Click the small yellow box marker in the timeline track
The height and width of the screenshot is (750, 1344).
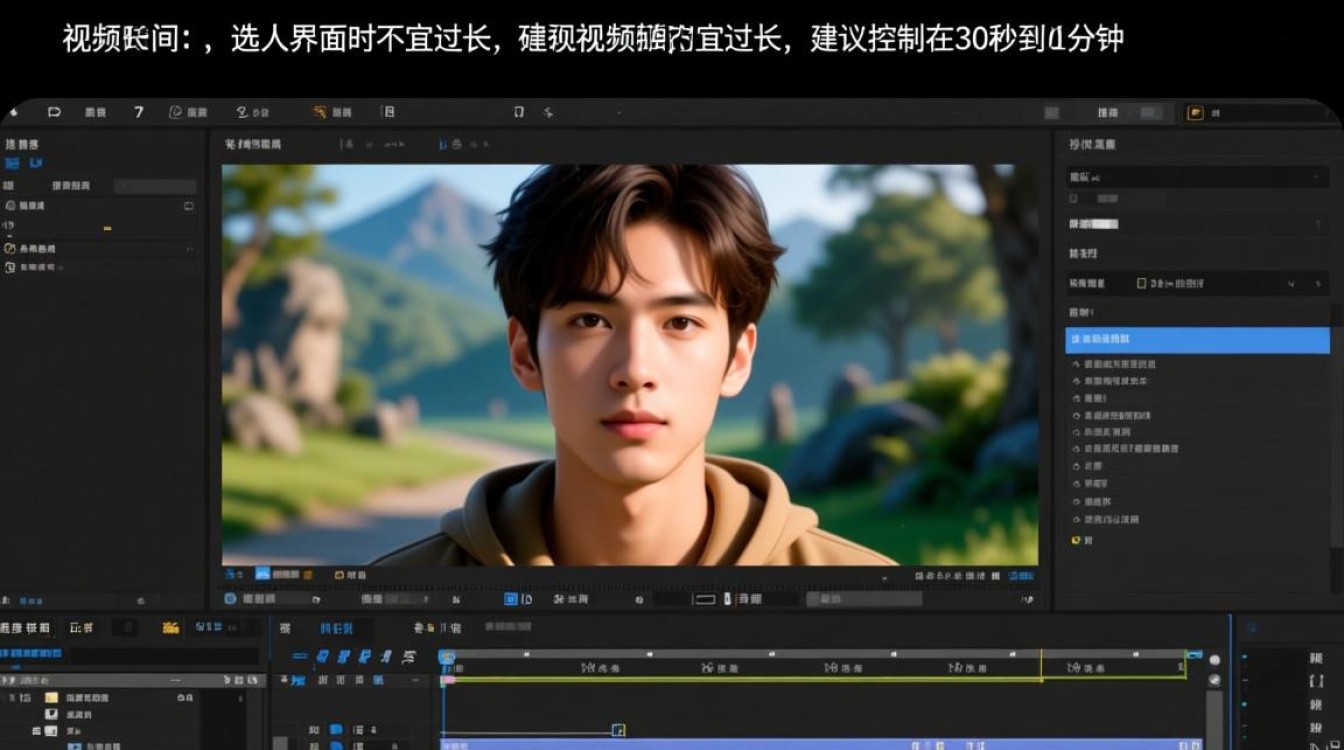pos(618,730)
